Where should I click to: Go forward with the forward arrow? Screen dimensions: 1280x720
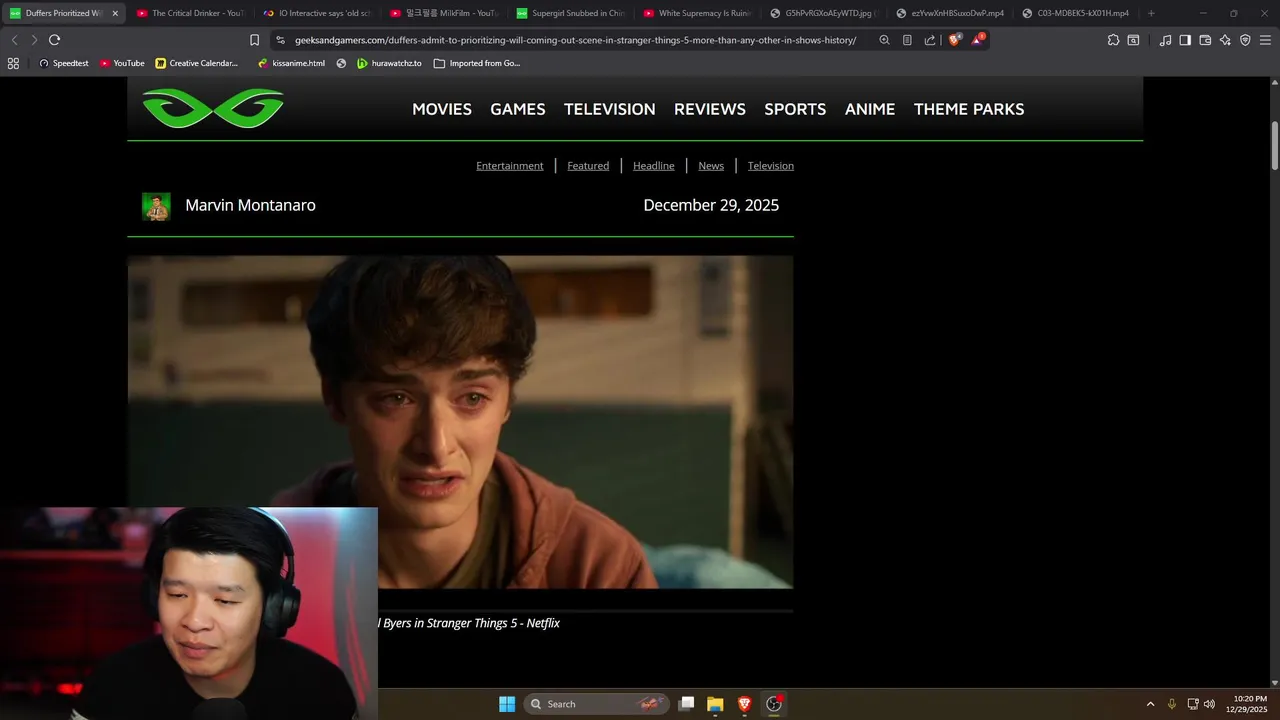click(x=34, y=40)
